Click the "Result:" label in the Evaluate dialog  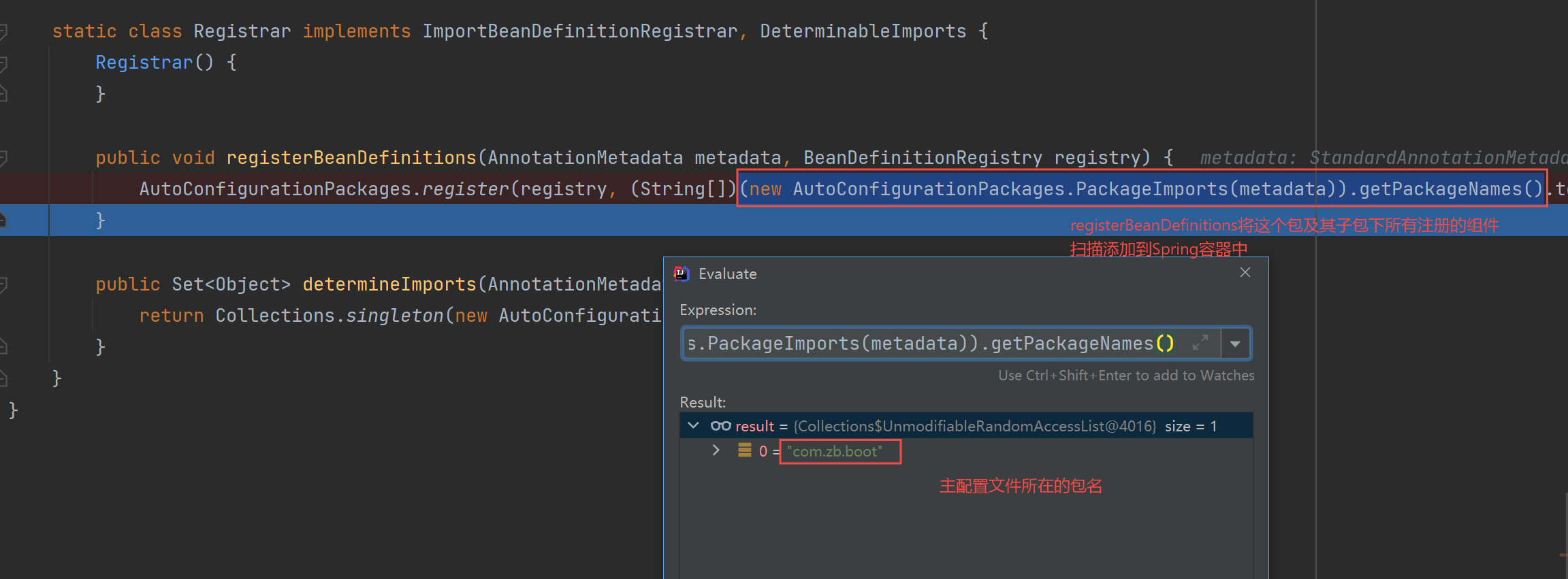(703, 402)
